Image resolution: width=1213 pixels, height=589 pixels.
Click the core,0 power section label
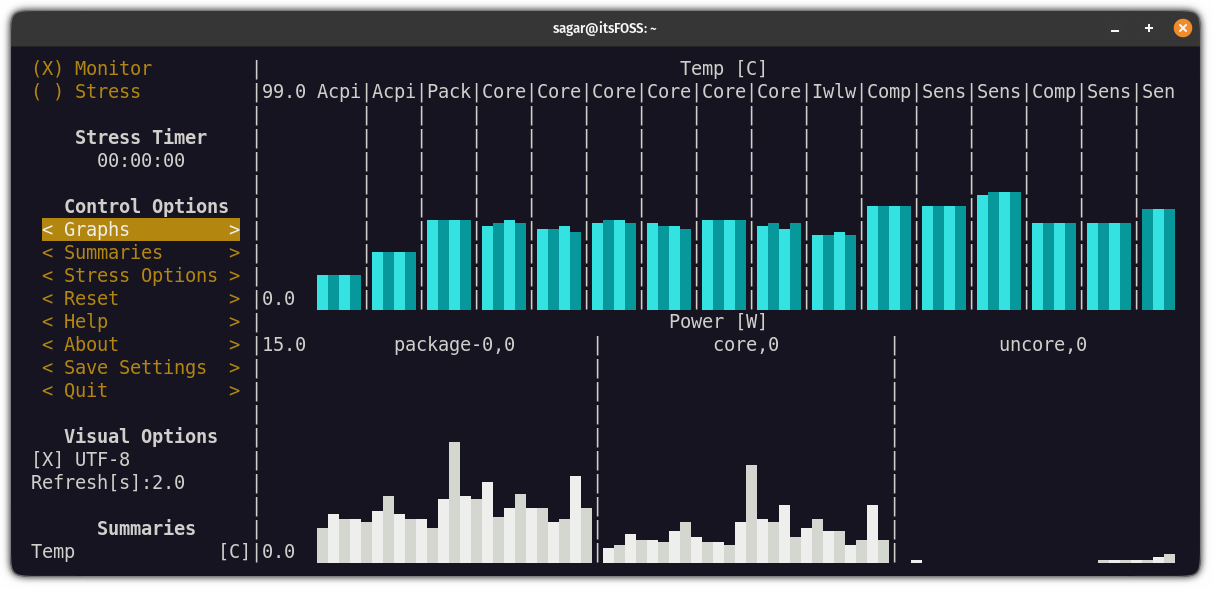[745, 344]
